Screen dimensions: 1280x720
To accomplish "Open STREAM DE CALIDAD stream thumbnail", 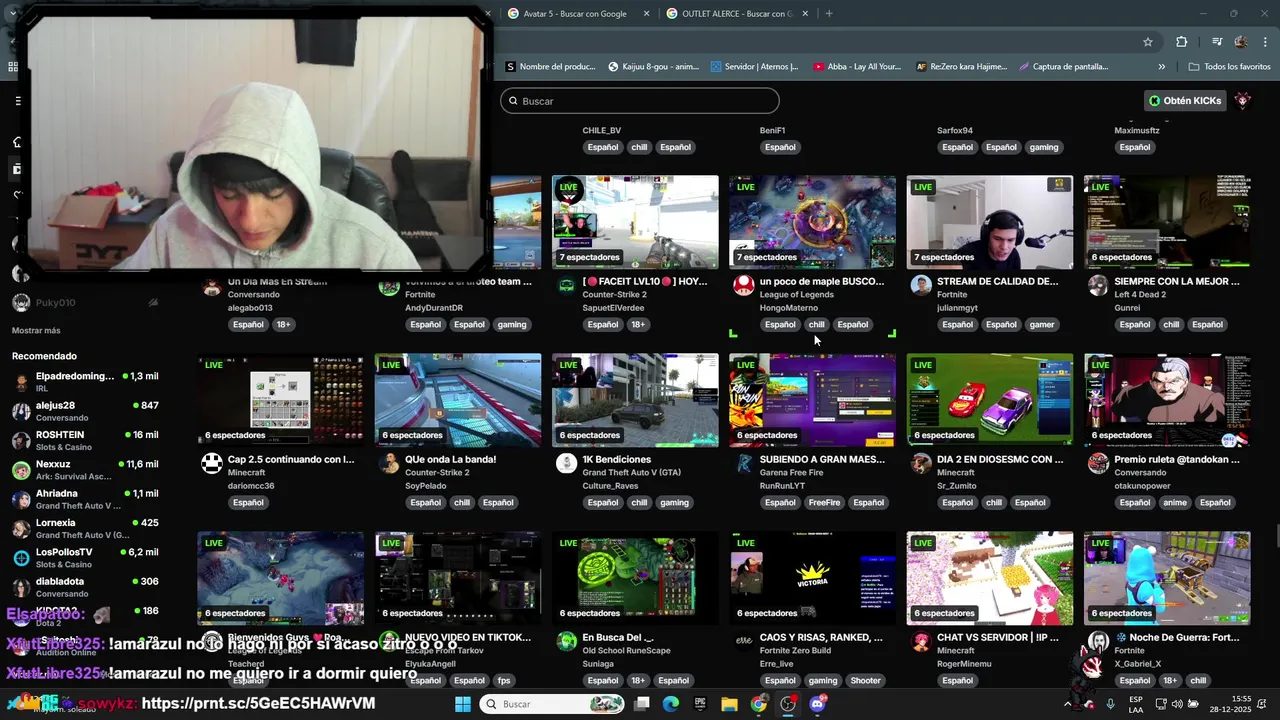I will point(990,222).
